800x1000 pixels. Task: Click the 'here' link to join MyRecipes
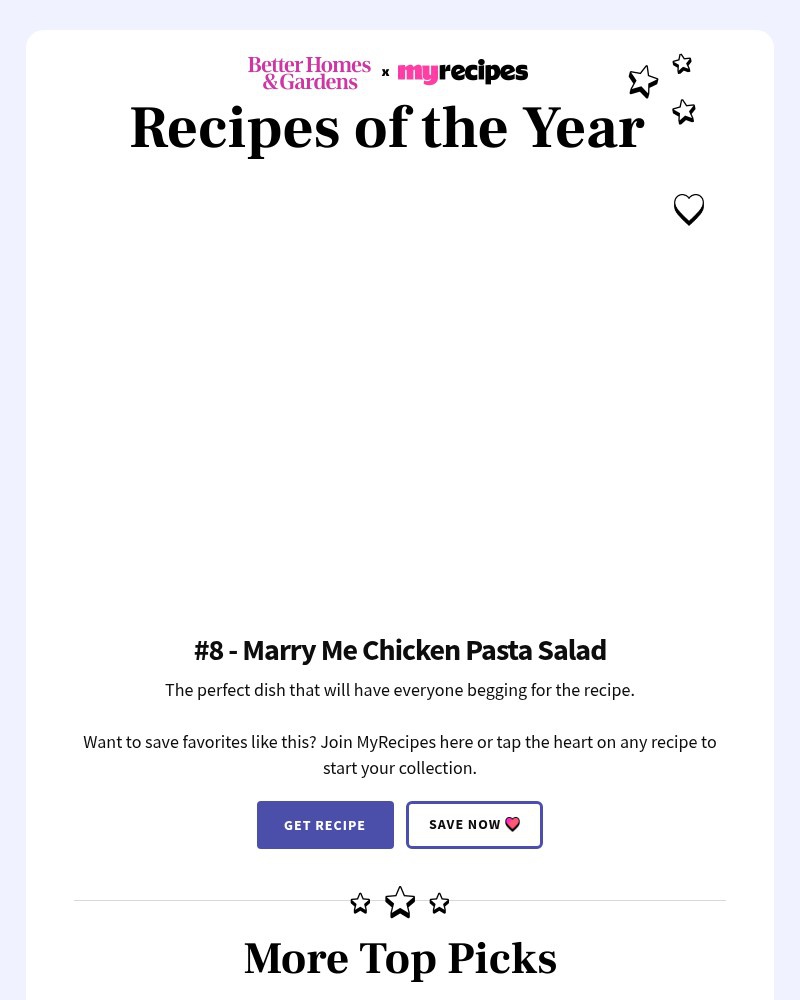456,741
